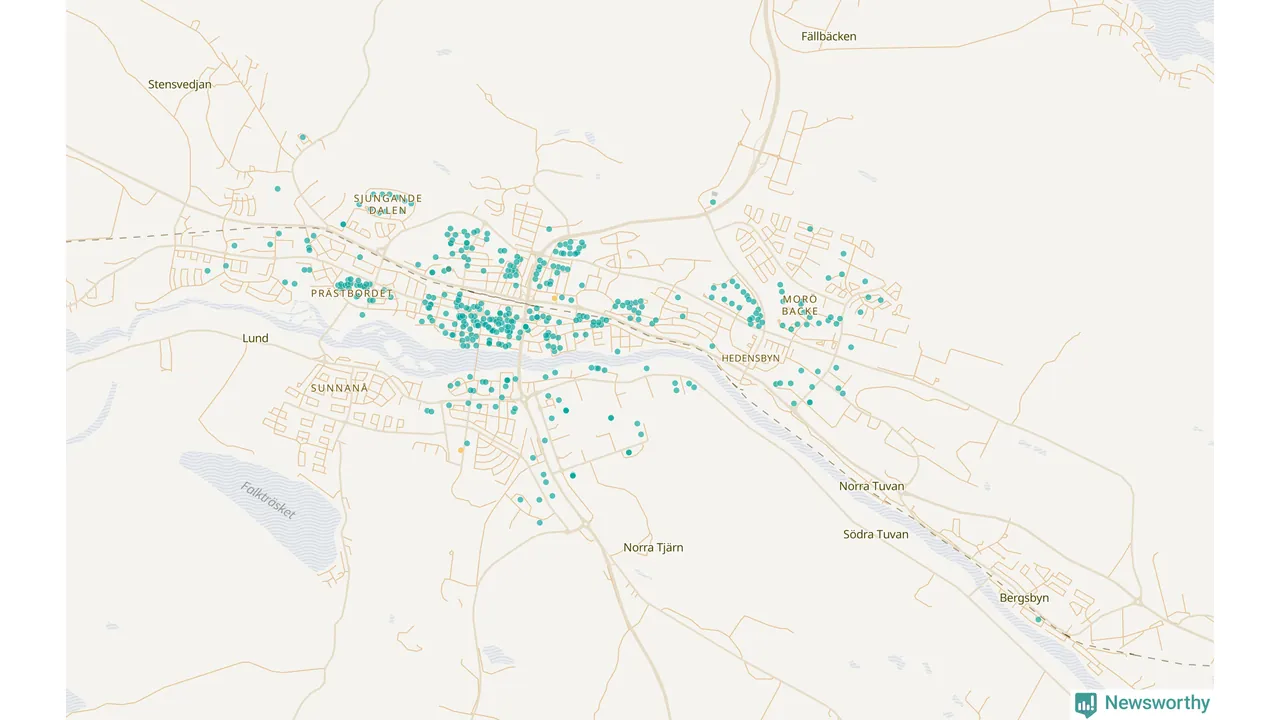Image resolution: width=1280 pixels, height=720 pixels.
Task: Click the isolated teal dot near Bergsbyn
Action: click(1038, 620)
